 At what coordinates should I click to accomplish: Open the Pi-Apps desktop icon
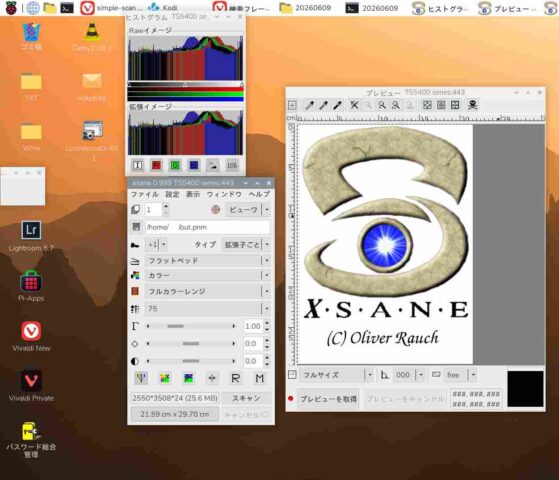pyautogui.click(x=31, y=286)
